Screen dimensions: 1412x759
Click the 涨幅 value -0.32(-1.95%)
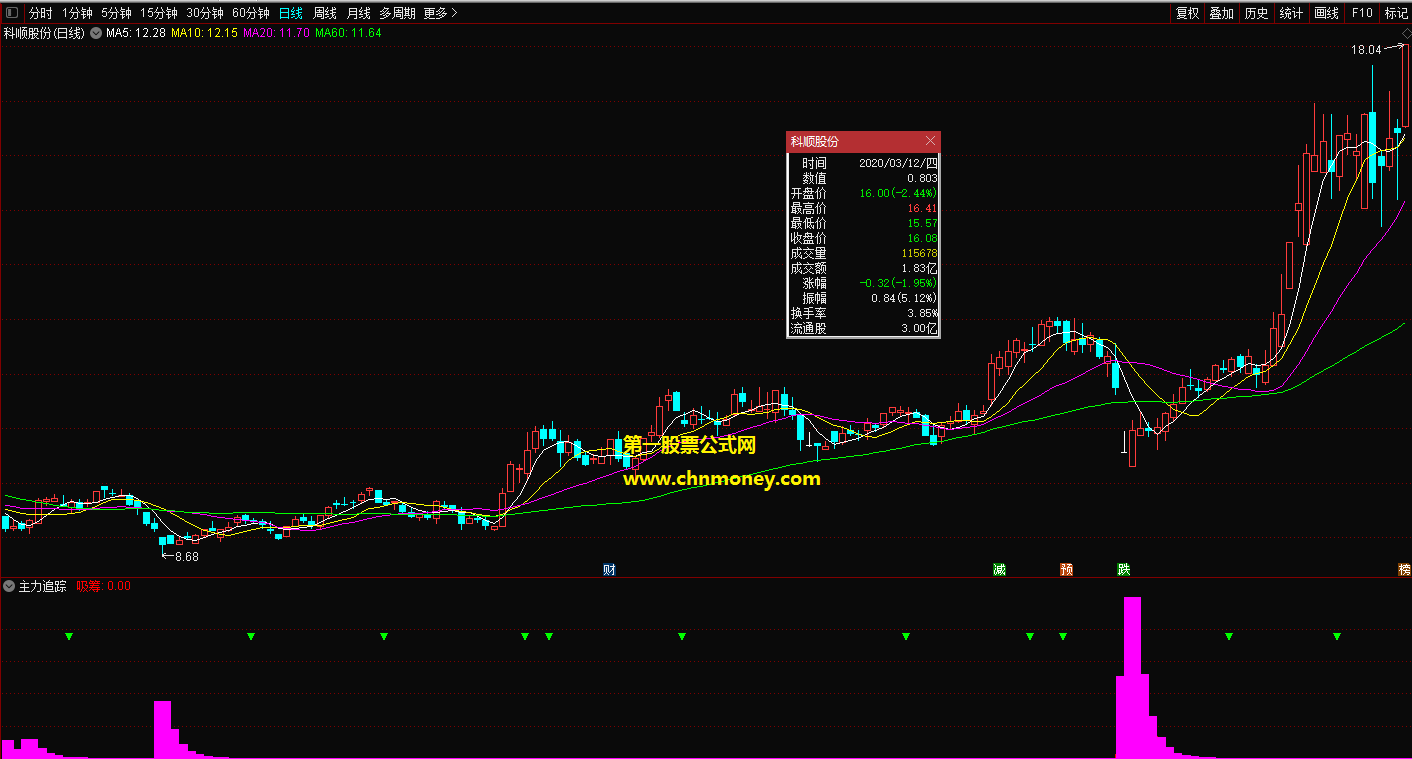coord(898,283)
